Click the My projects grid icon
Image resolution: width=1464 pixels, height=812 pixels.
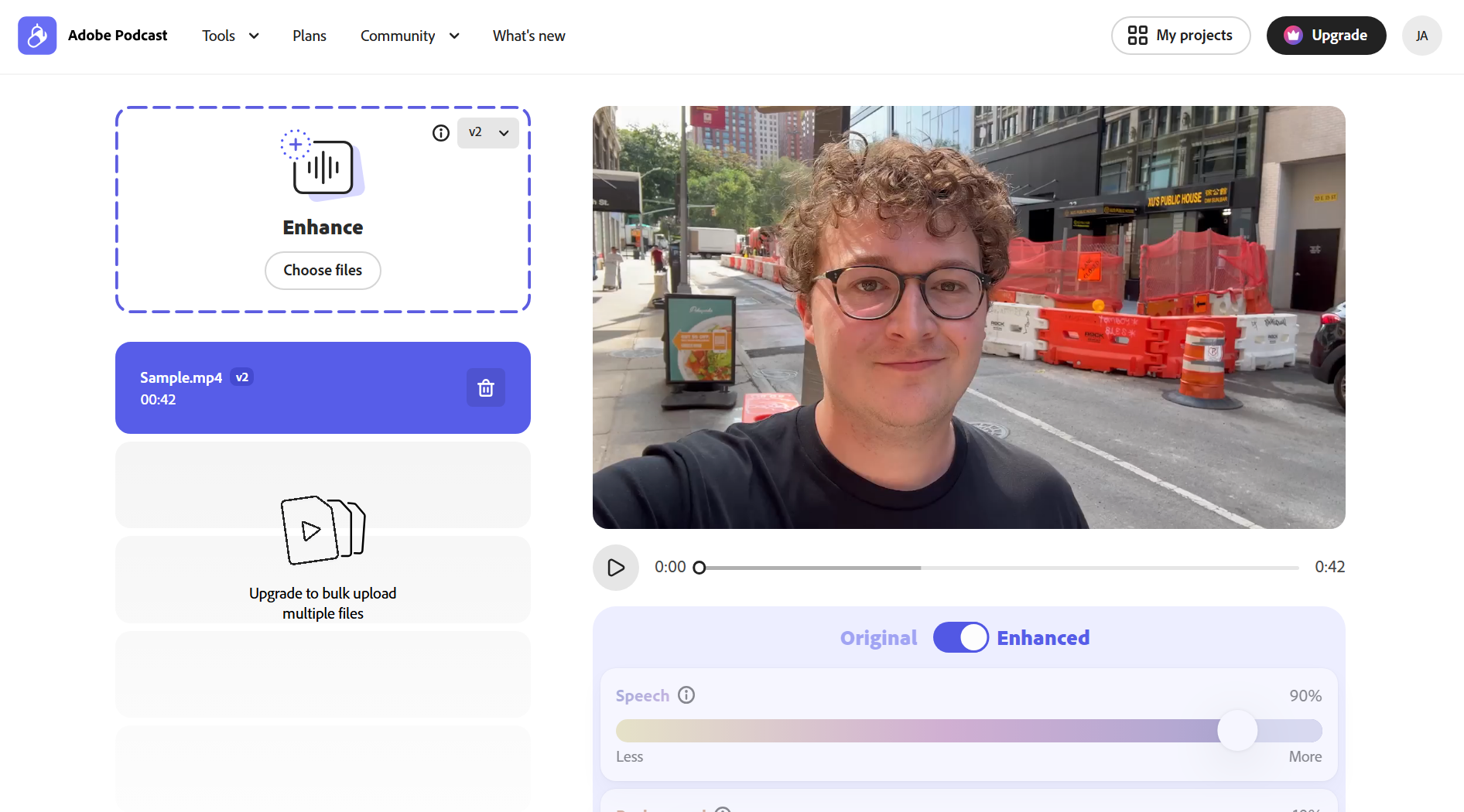1137,36
